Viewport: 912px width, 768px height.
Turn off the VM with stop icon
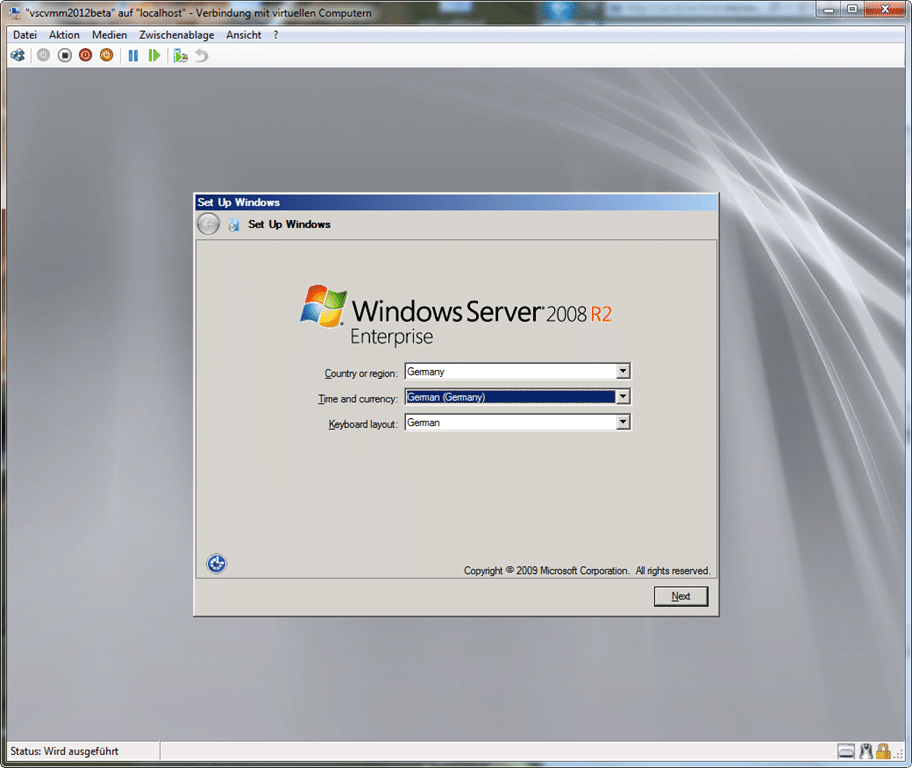coord(65,55)
